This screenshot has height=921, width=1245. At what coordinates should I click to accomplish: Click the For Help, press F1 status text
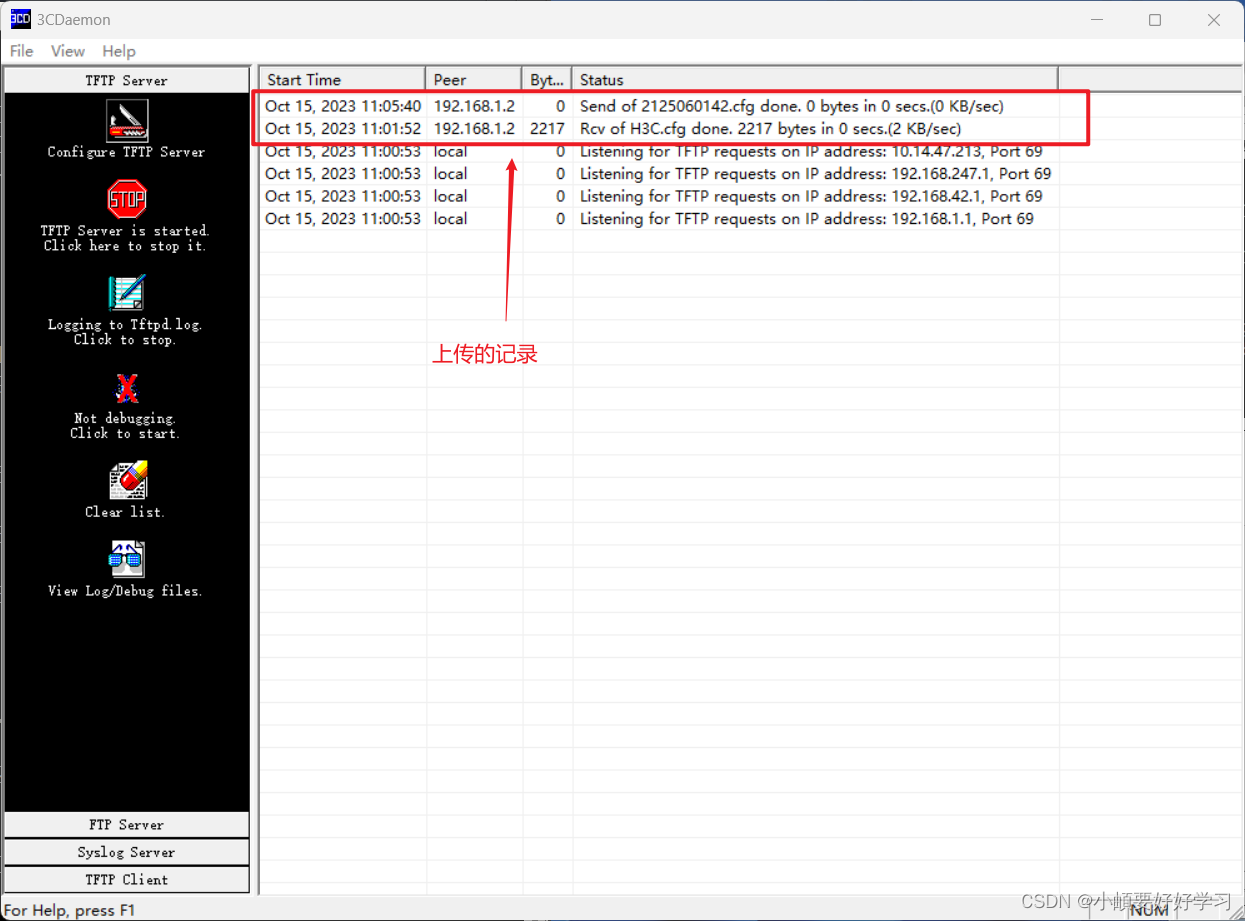[70, 910]
